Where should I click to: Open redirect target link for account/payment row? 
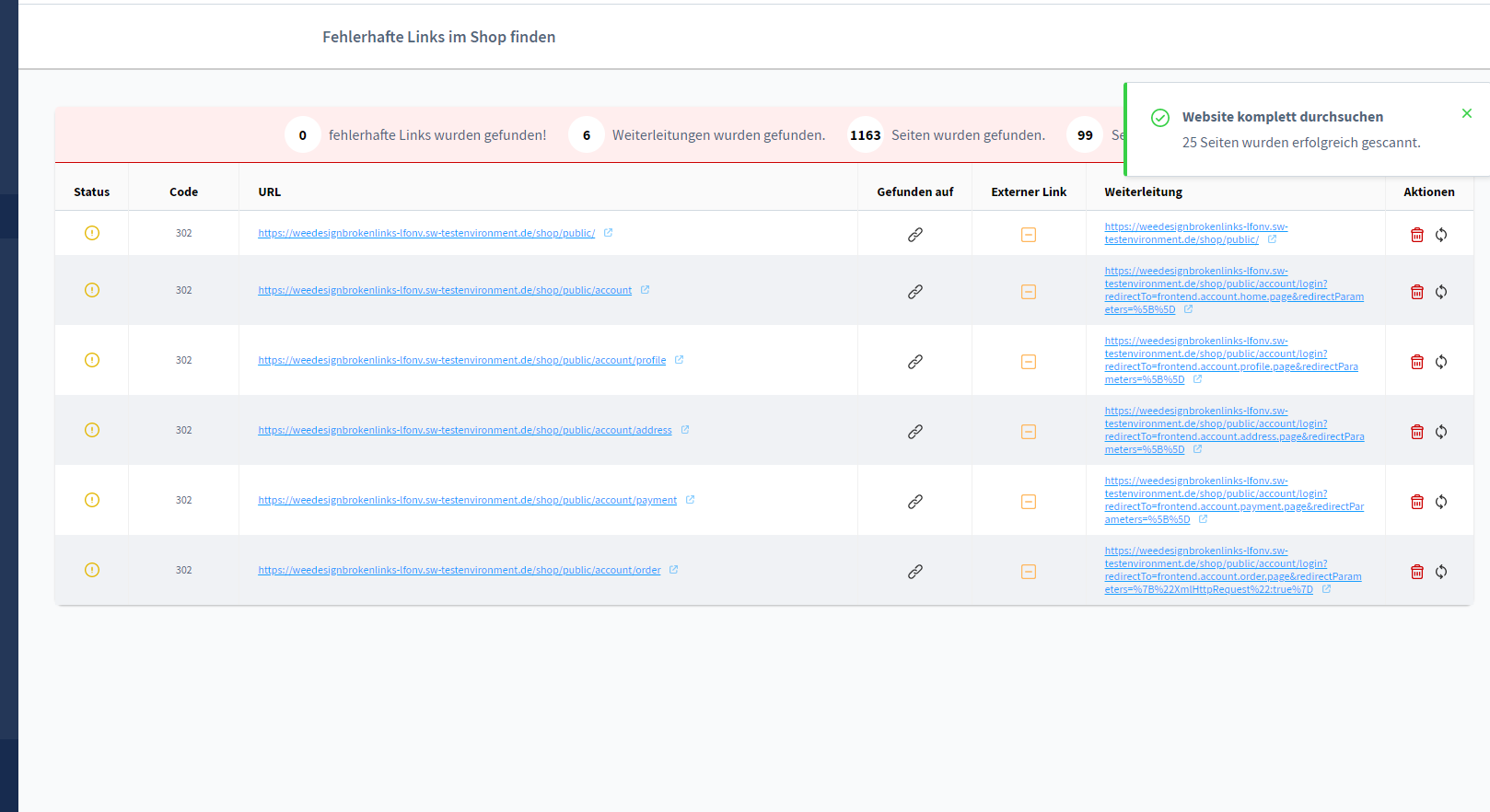tap(1234, 500)
